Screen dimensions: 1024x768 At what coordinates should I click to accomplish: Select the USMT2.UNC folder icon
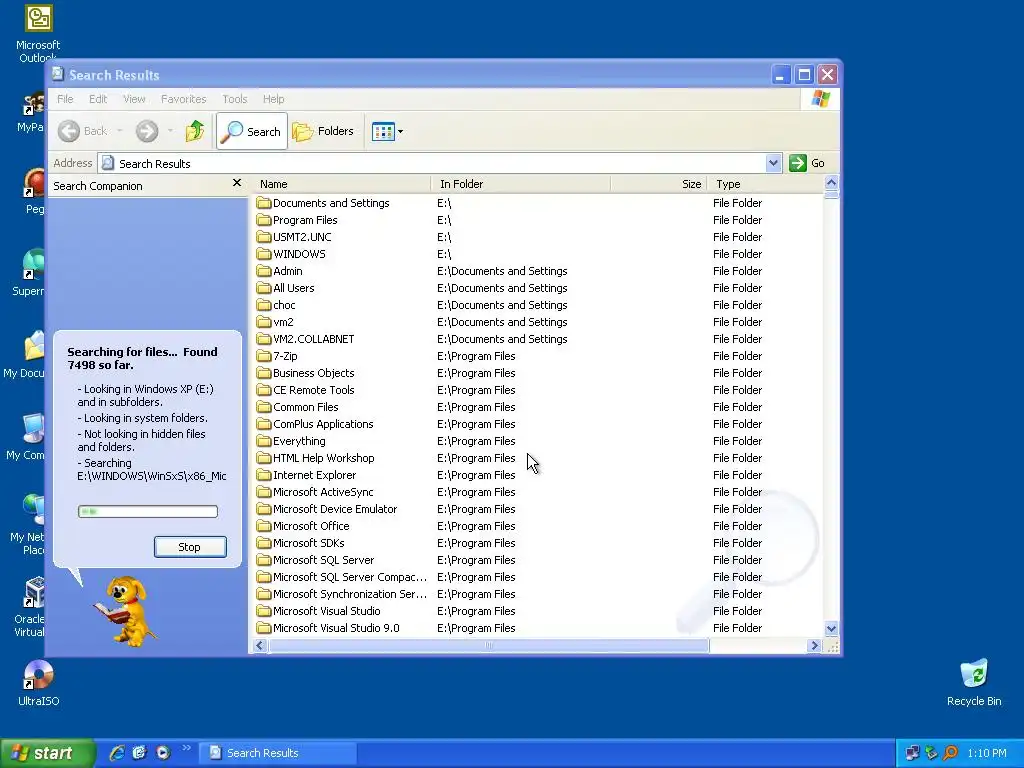tap(264, 237)
